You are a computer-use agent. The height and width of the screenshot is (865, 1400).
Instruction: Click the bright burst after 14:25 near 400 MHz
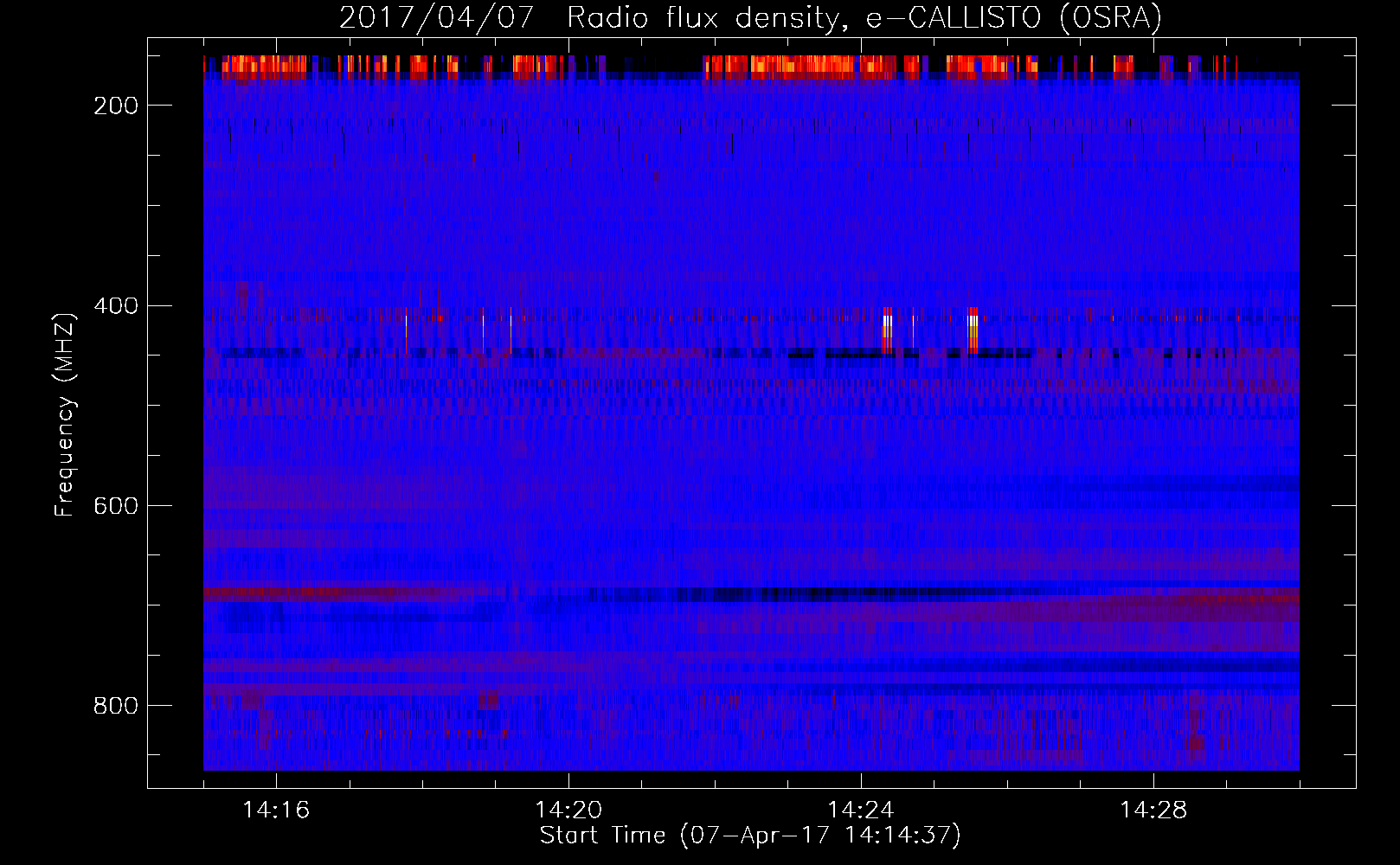[973, 330]
